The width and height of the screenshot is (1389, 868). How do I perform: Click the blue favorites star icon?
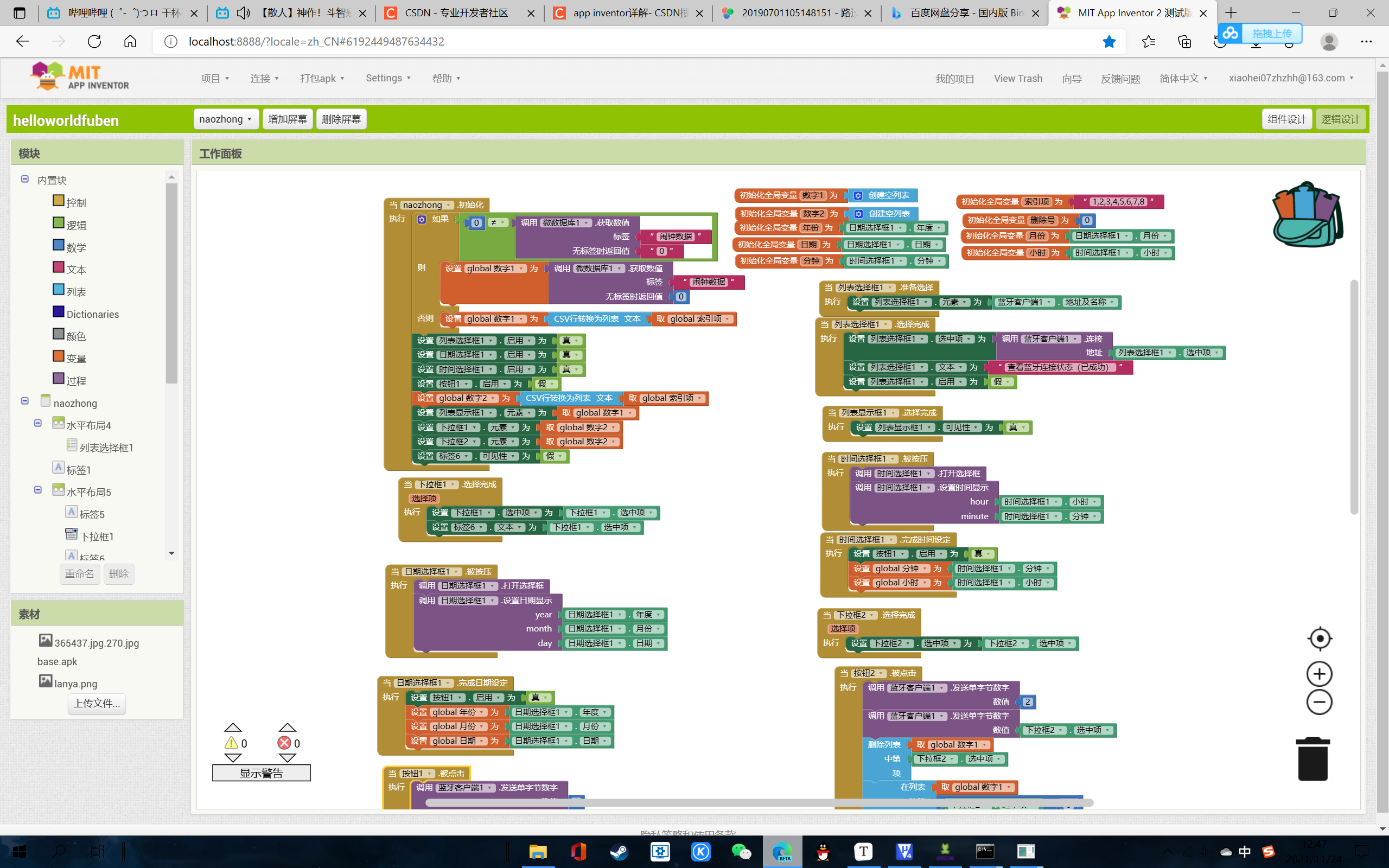click(1109, 41)
